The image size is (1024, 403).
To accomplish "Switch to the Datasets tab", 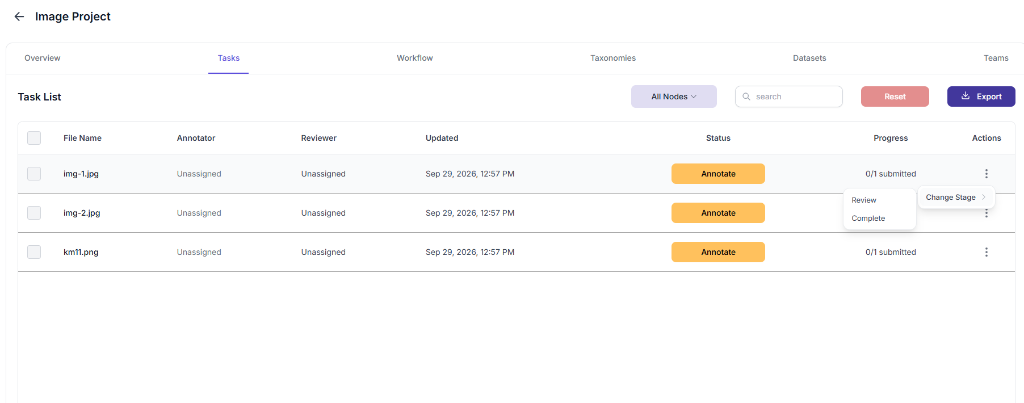I will click(x=809, y=58).
